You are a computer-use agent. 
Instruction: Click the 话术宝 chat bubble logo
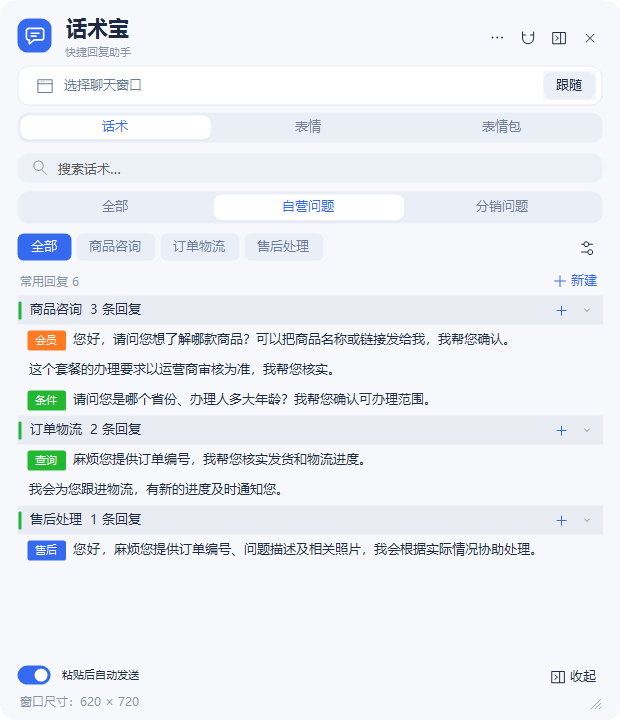click(34, 35)
